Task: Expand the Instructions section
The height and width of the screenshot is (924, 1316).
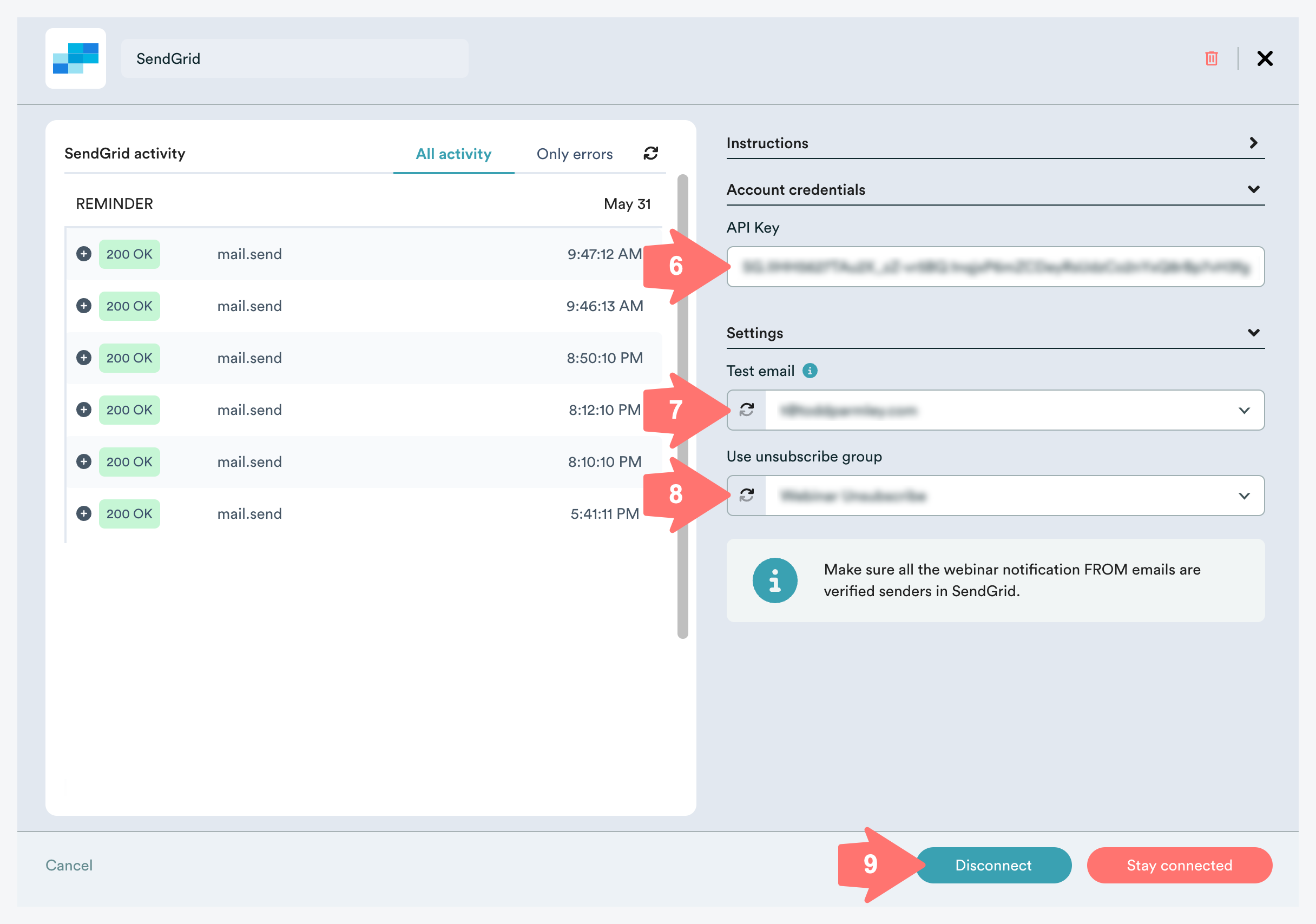Action: click(1253, 143)
